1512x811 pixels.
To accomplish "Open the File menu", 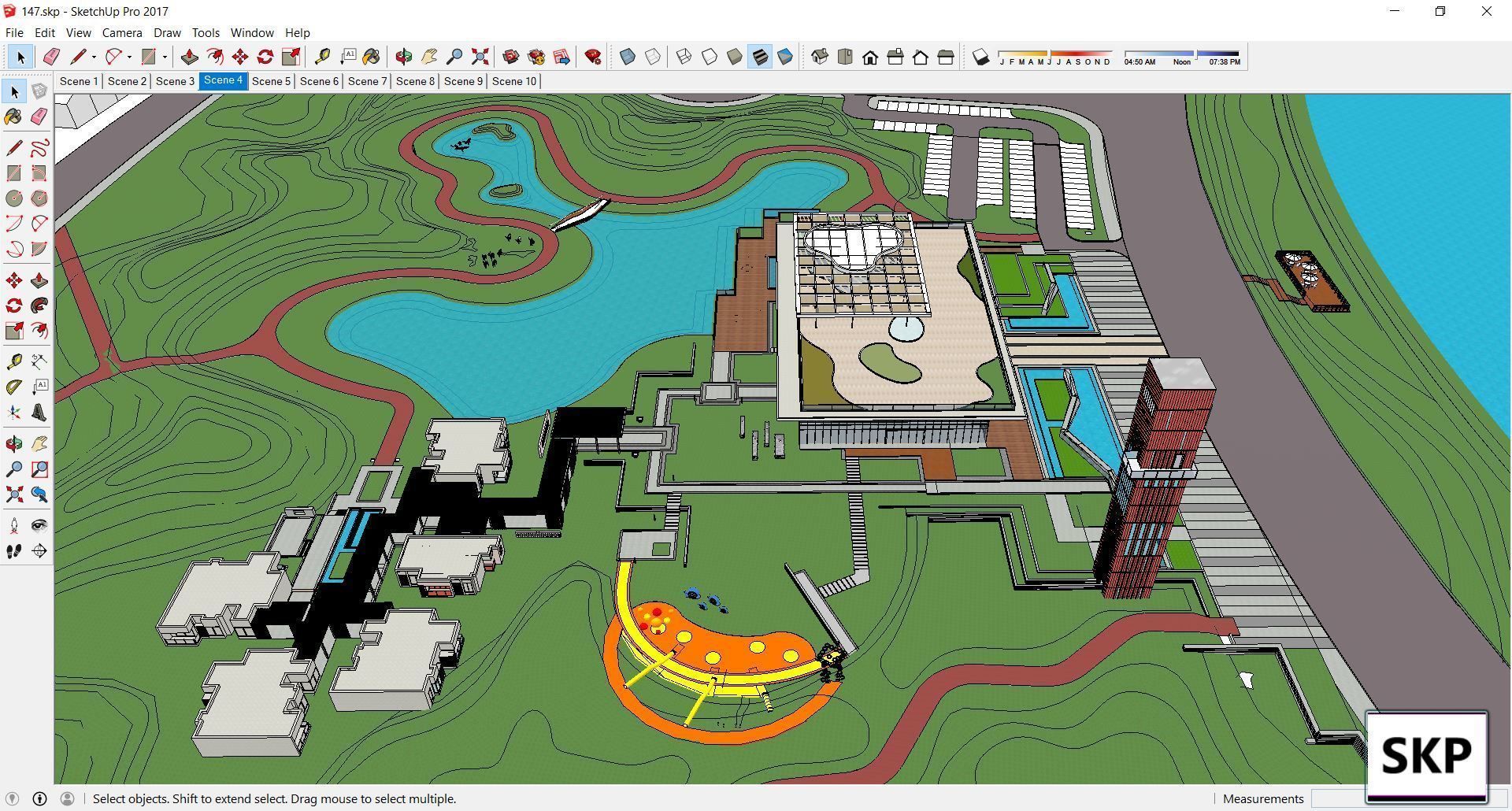I will [14, 32].
